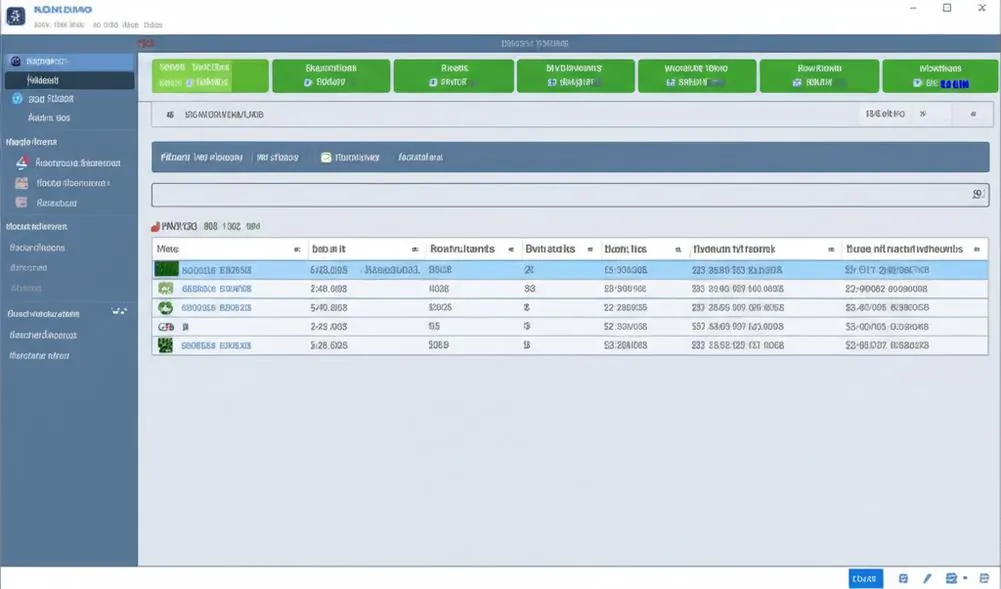This screenshot has height=589, width=1001.
Task: Click the round green icon in the third row
Action: pos(165,308)
